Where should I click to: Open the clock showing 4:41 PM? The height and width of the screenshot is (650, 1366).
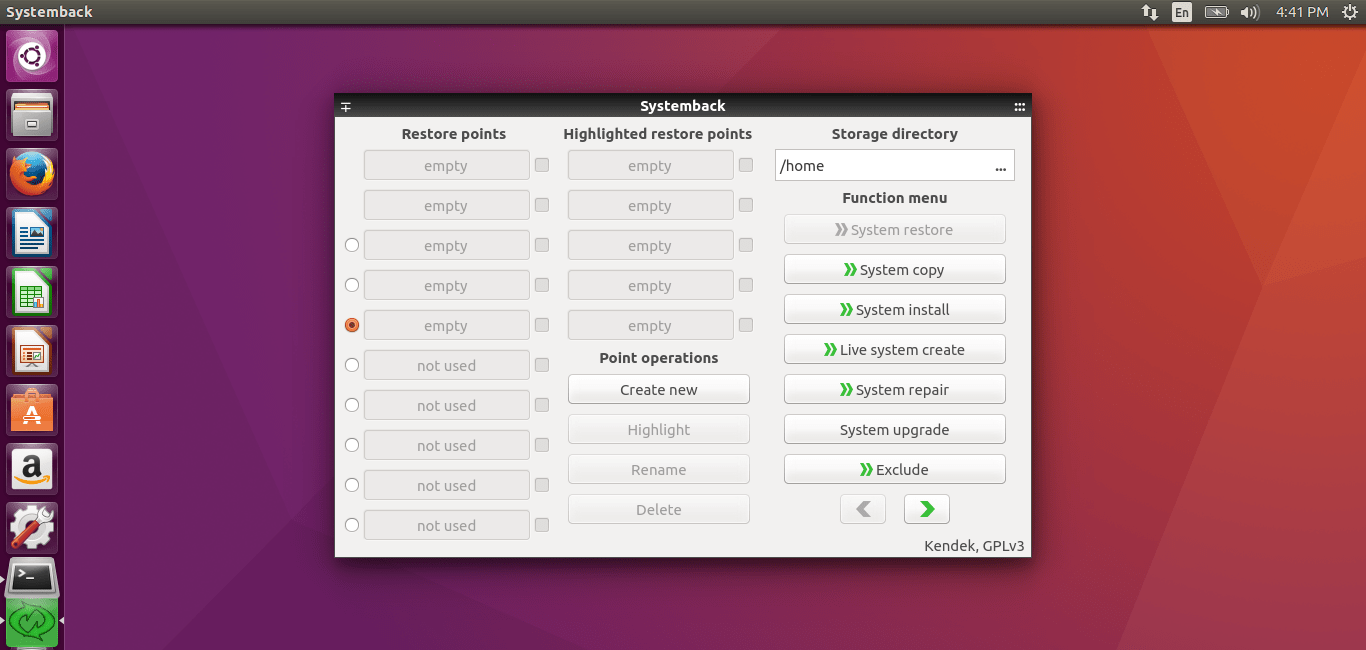(x=1302, y=12)
